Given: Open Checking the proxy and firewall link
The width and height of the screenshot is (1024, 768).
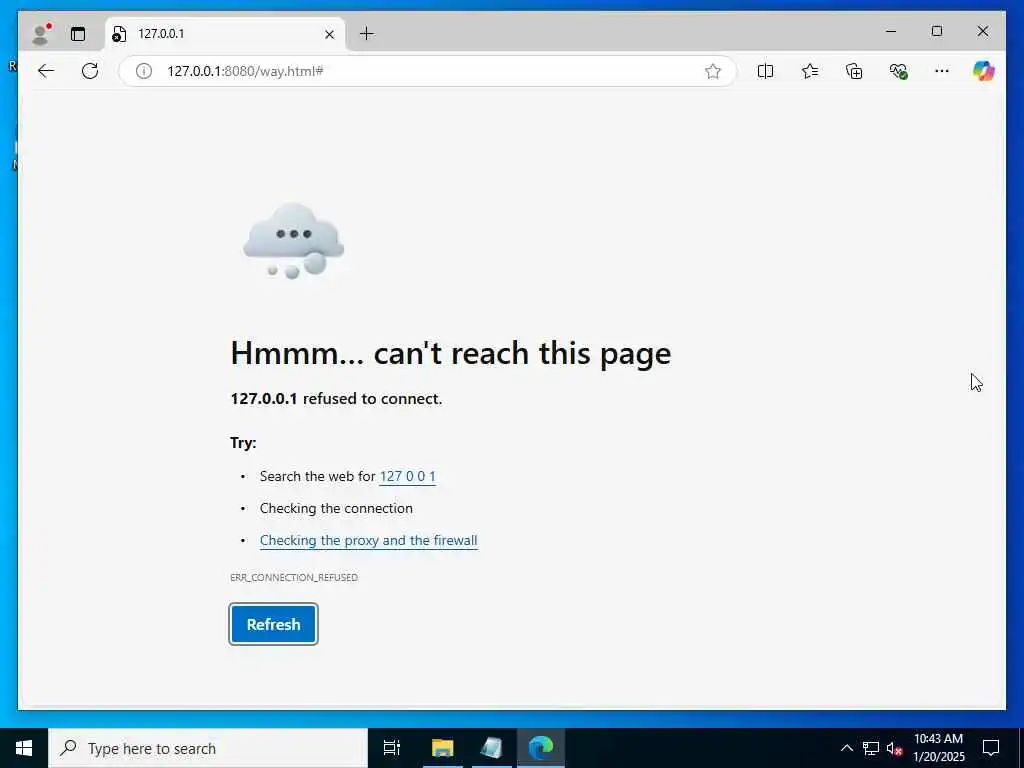Looking at the screenshot, I should (368, 540).
